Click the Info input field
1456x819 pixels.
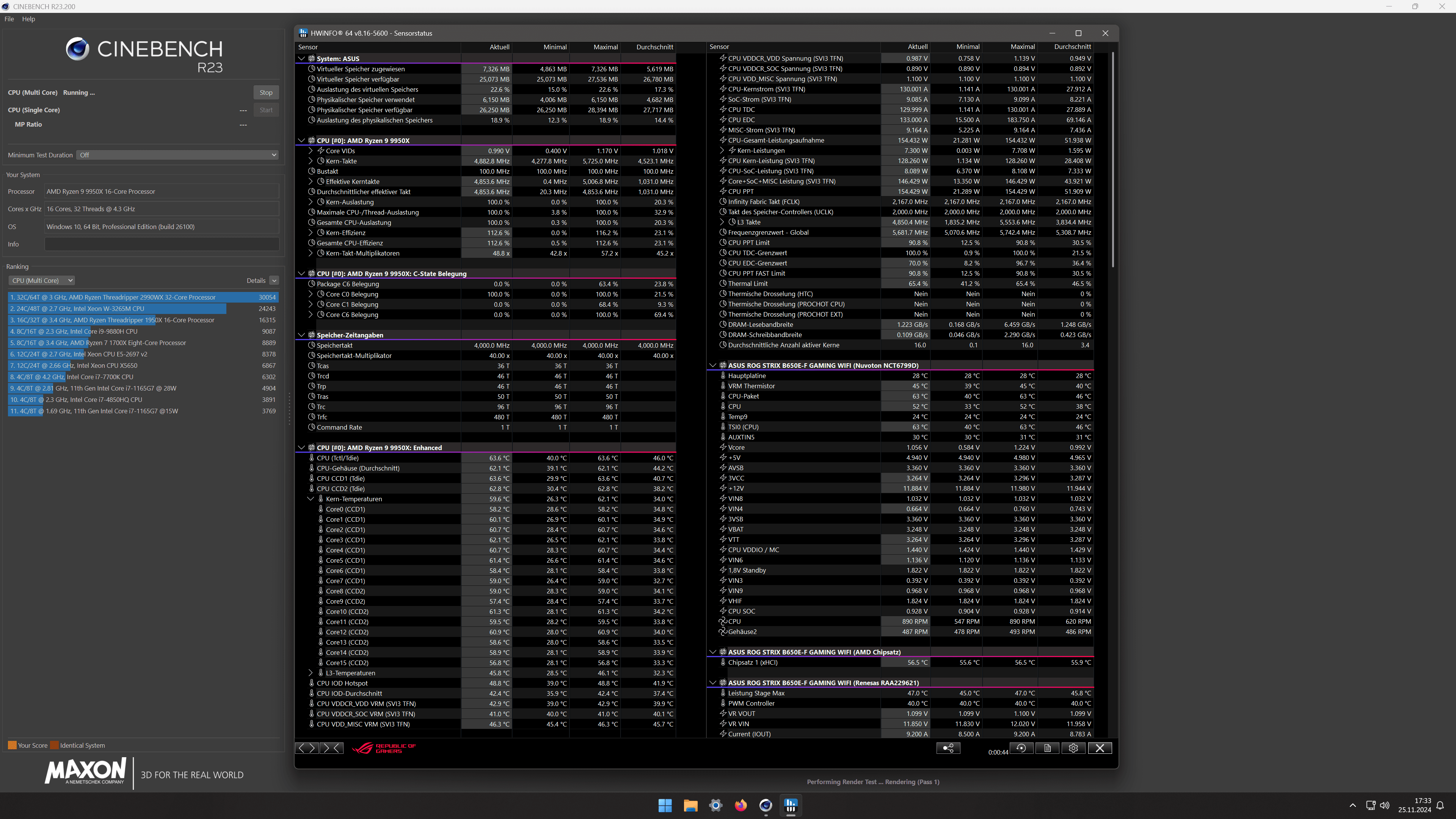pyautogui.click(x=162, y=244)
